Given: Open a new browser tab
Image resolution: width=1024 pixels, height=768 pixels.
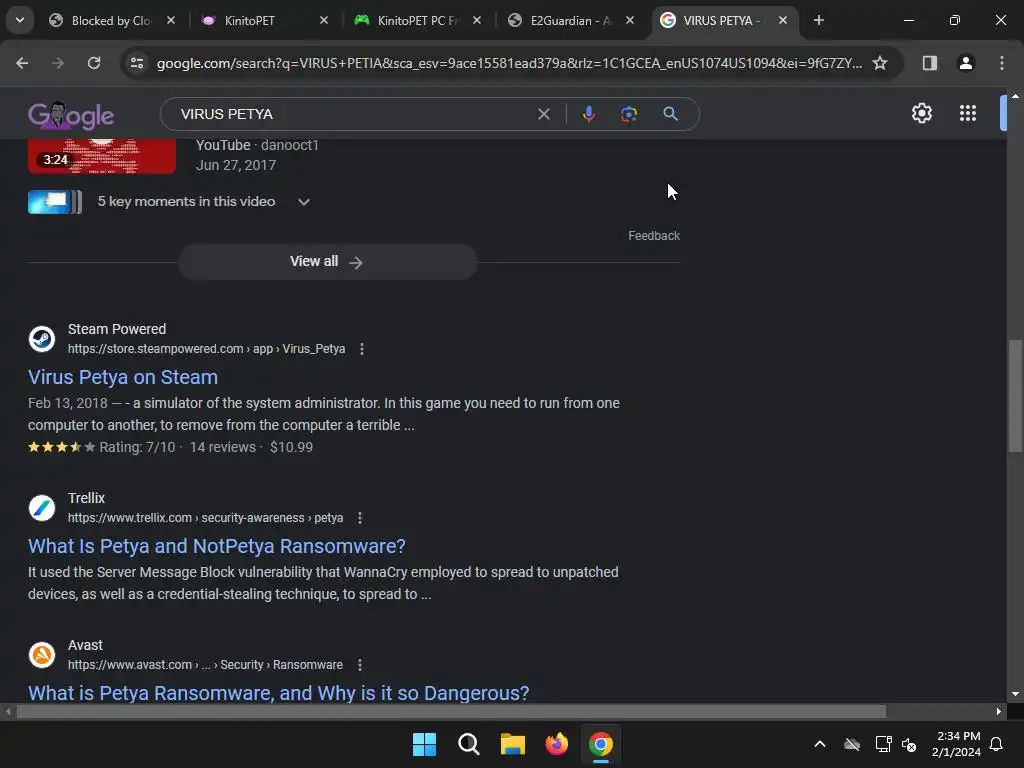Looking at the screenshot, I should 818,20.
